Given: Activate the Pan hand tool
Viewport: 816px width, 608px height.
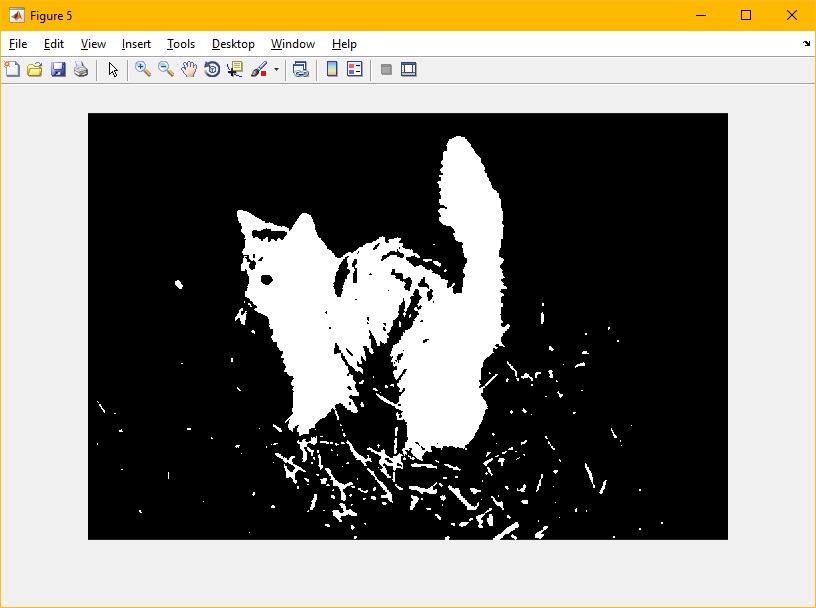Looking at the screenshot, I should pyautogui.click(x=189, y=70).
